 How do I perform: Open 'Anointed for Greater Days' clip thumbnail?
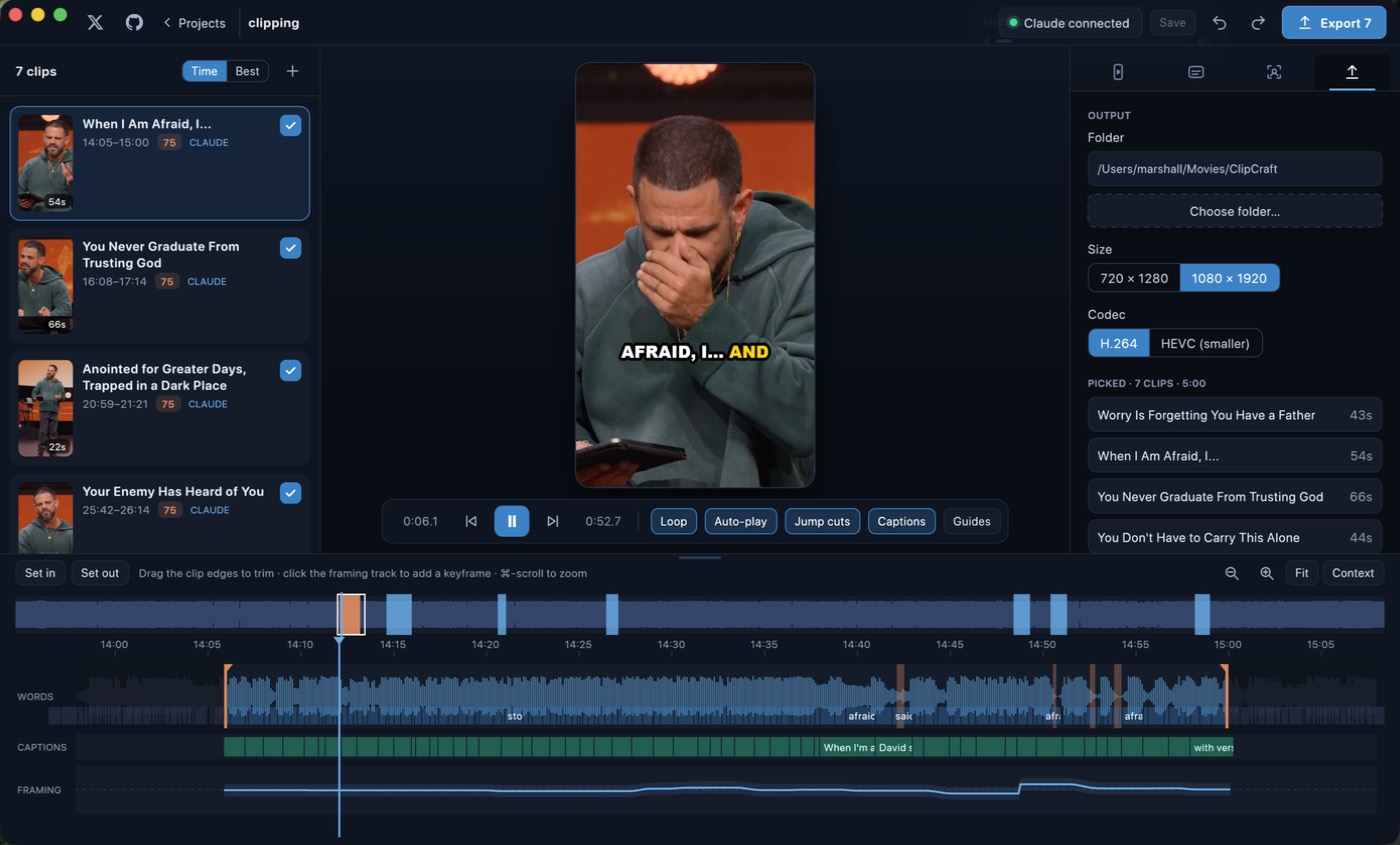point(46,408)
